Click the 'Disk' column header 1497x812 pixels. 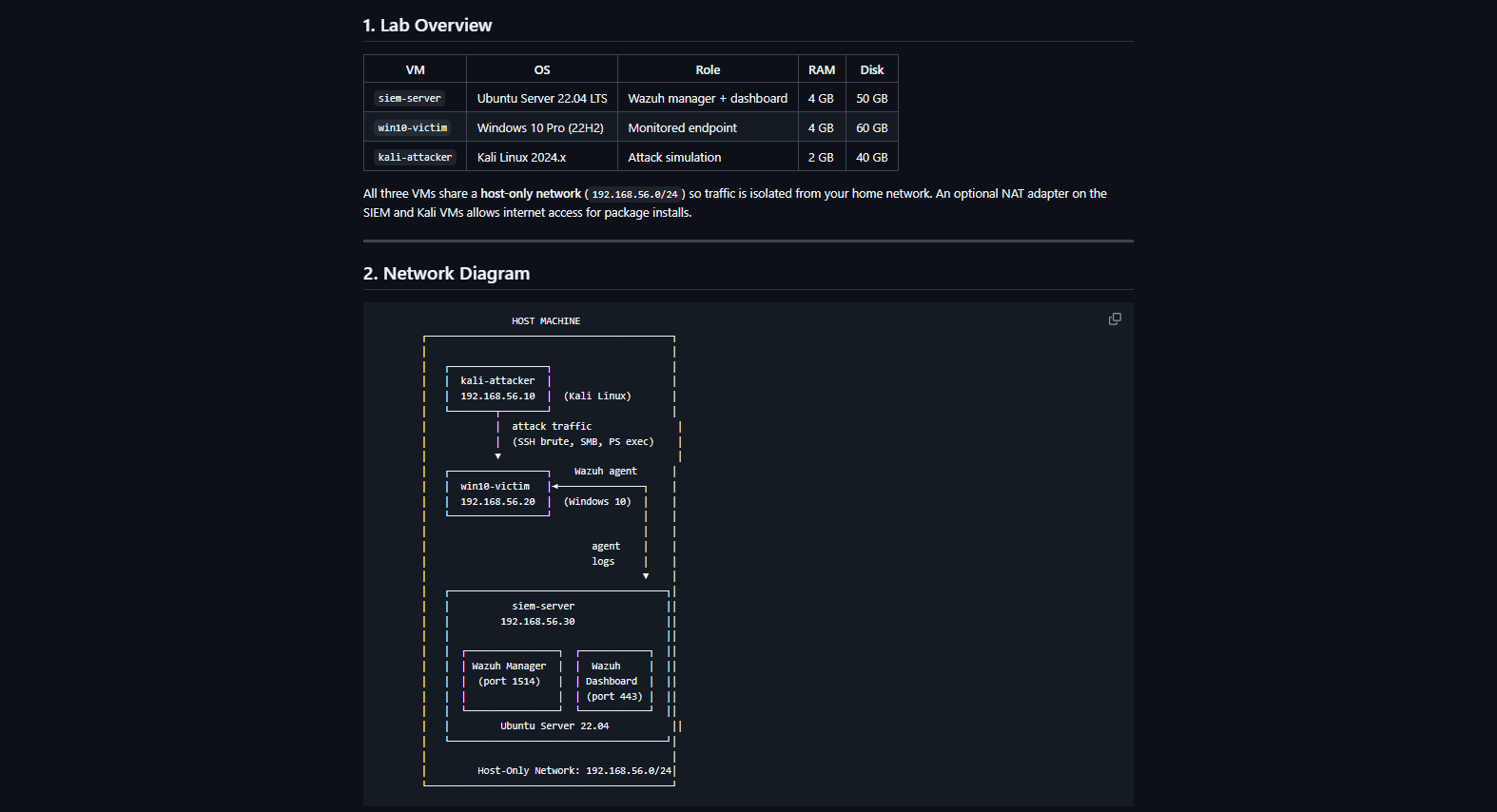click(872, 69)
